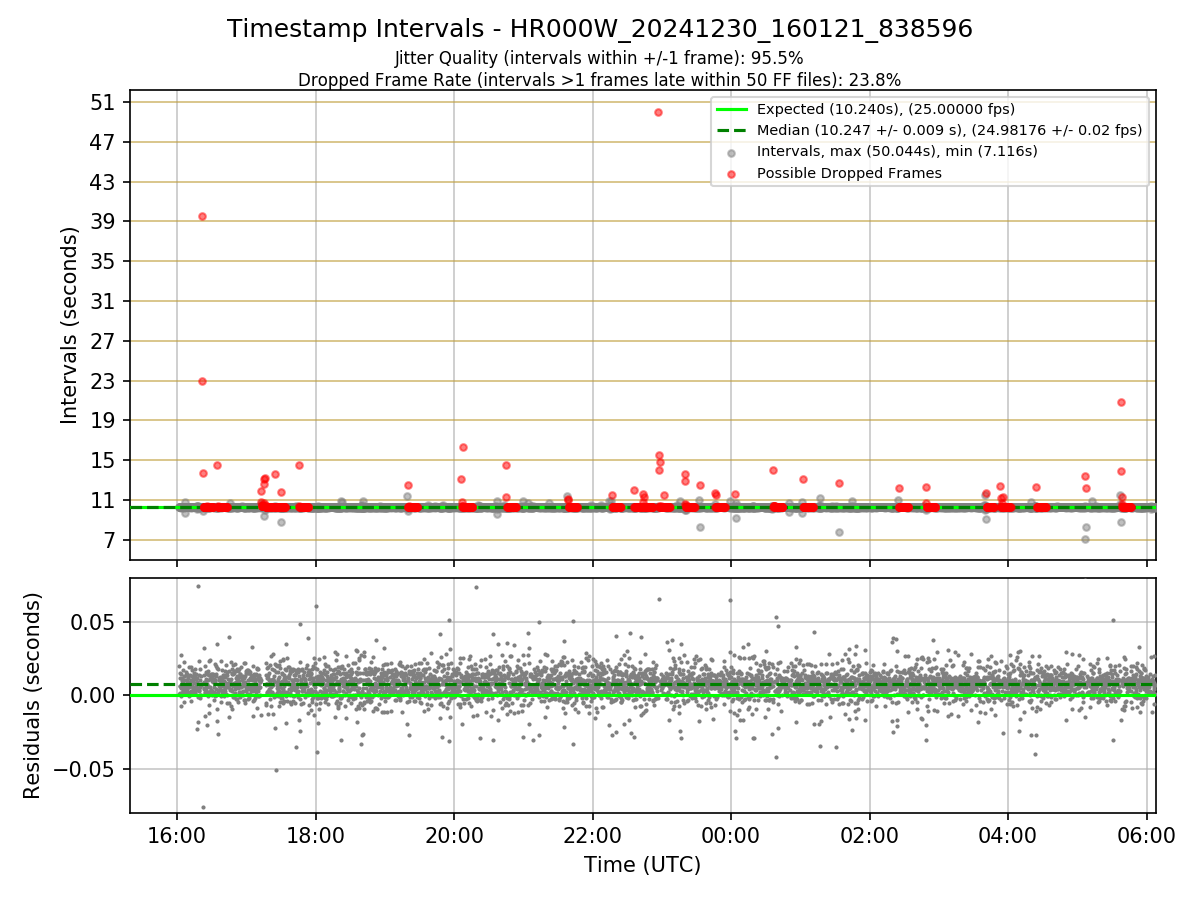Click x-axis tick label '22:00'
The width and height of the screenshot is (1200, 900).
click(592, 836)
